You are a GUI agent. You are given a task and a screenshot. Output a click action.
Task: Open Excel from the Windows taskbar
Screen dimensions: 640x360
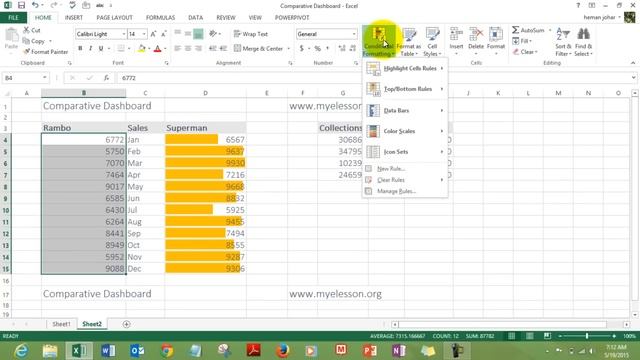[x=79, y=351]
